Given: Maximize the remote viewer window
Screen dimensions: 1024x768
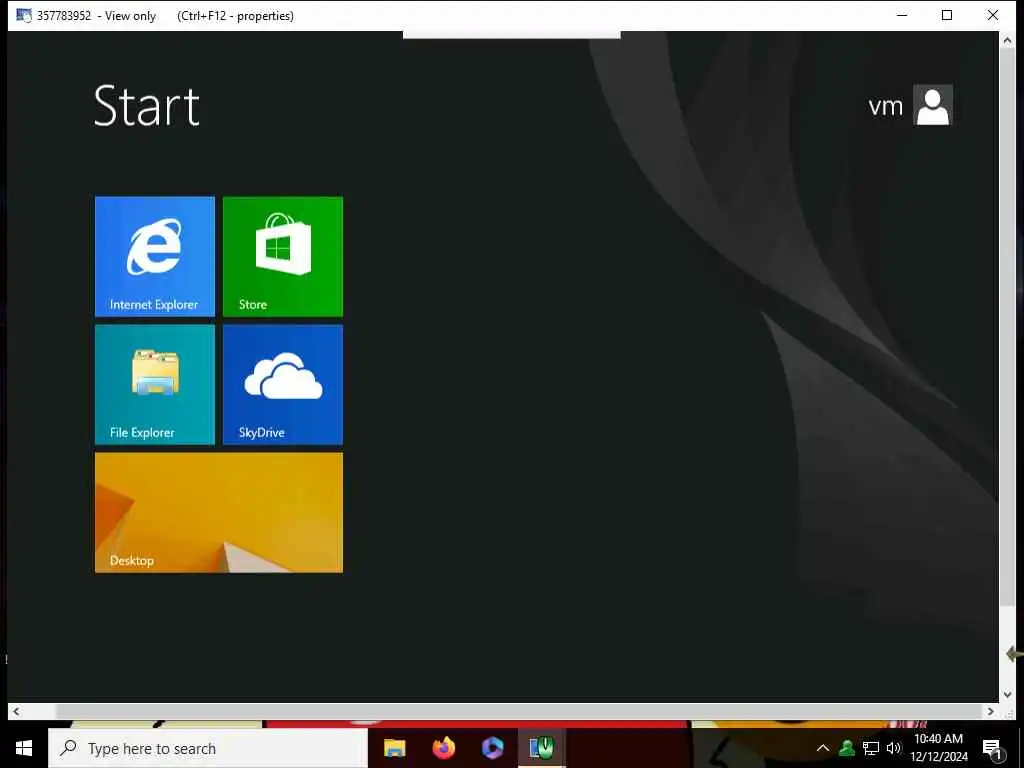Looking at the screenshot, I should tap(947, 15).
